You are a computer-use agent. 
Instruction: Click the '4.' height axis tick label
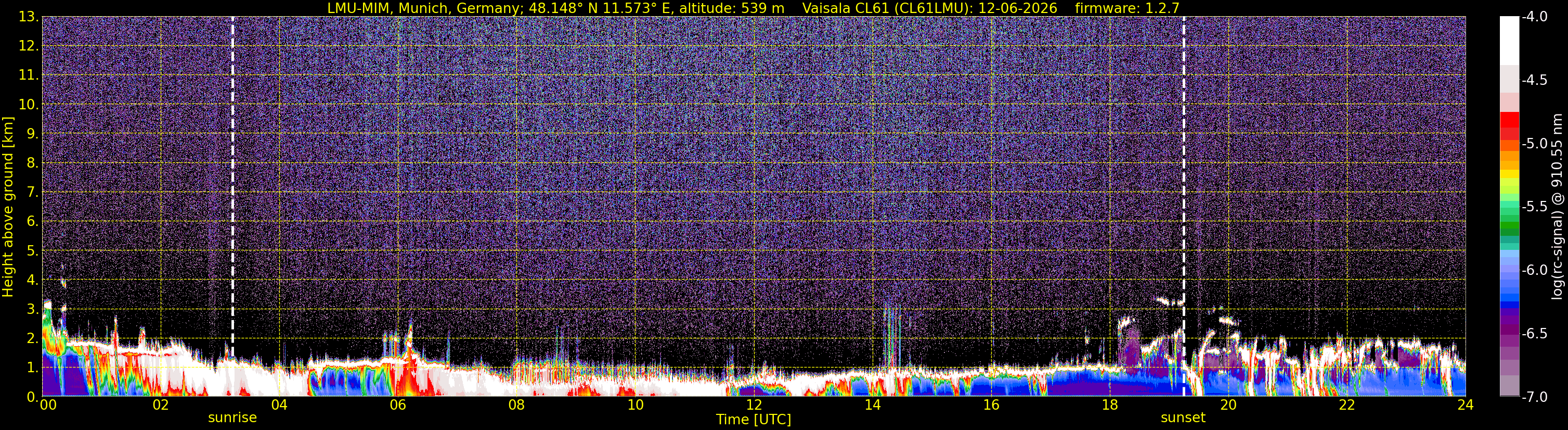32,280
